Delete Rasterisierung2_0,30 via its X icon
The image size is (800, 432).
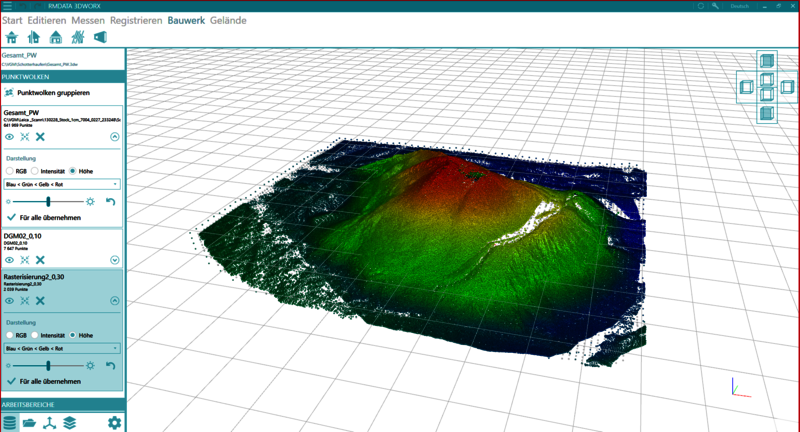pos(40,301)
